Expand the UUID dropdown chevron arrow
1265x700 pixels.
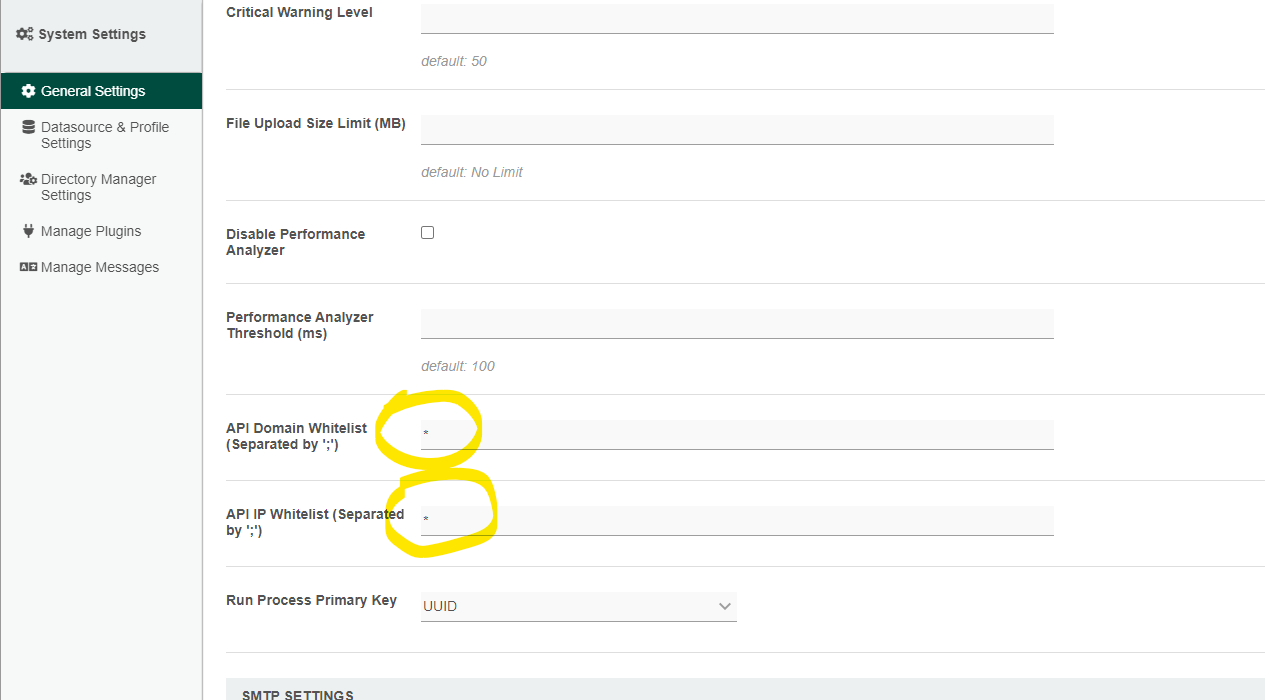pos(725,606)
